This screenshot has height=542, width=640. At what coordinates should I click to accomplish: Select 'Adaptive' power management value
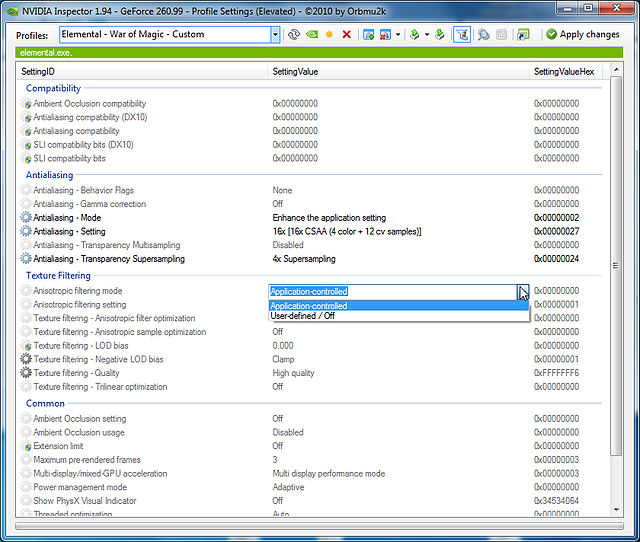288,487
